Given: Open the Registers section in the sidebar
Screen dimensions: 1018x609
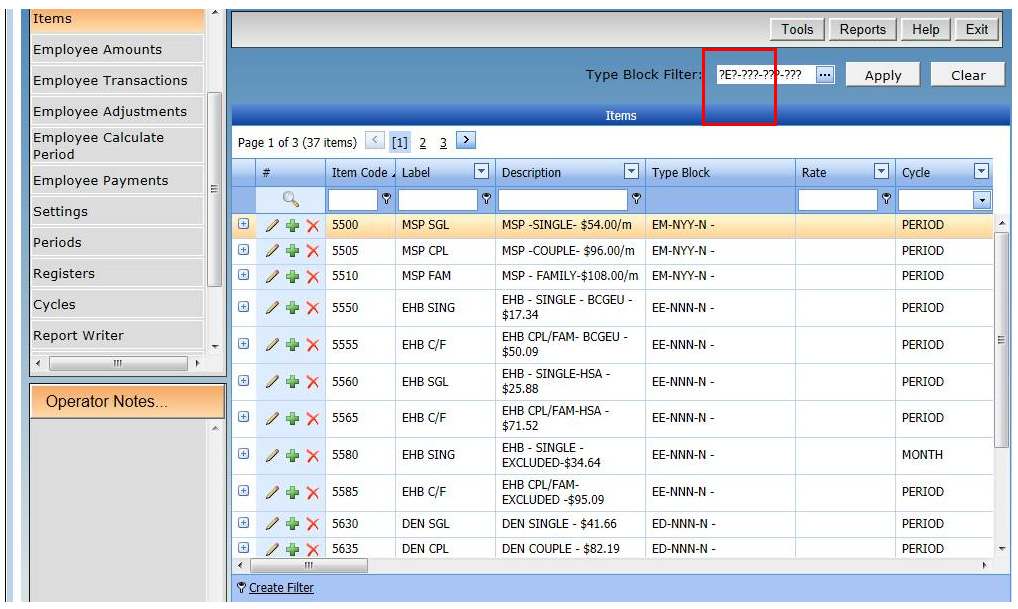Looking at the screenshot, I should click(x=117, y=274).
